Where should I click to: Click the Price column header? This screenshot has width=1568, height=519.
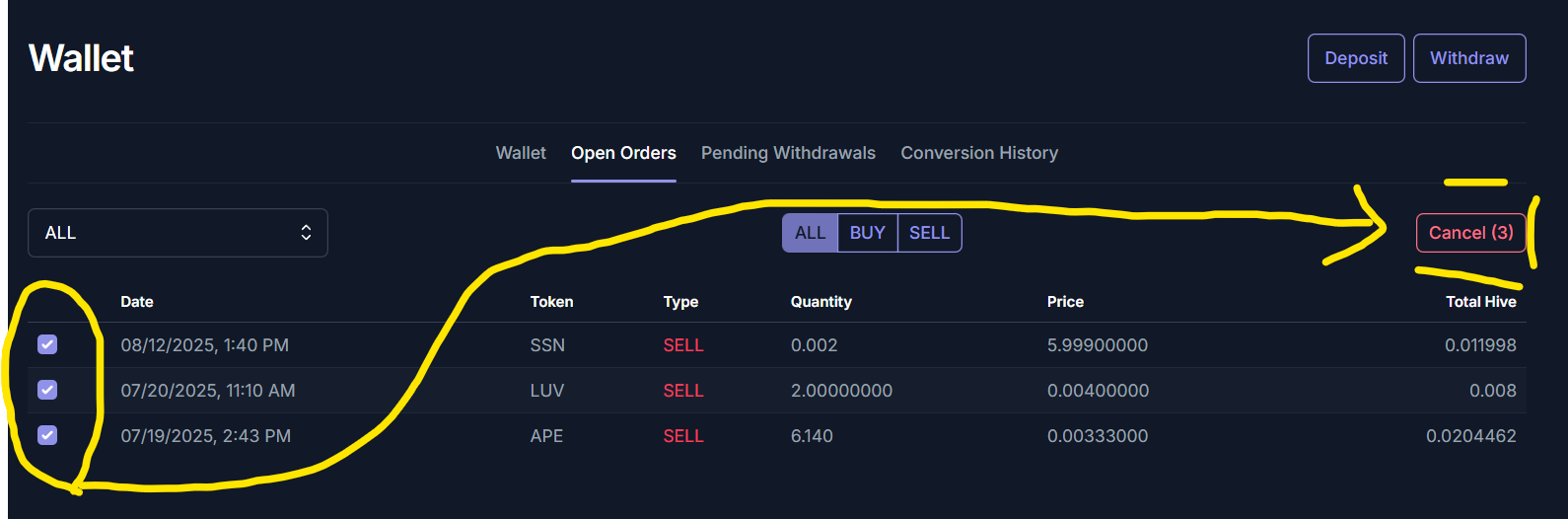coord(1065,302)
